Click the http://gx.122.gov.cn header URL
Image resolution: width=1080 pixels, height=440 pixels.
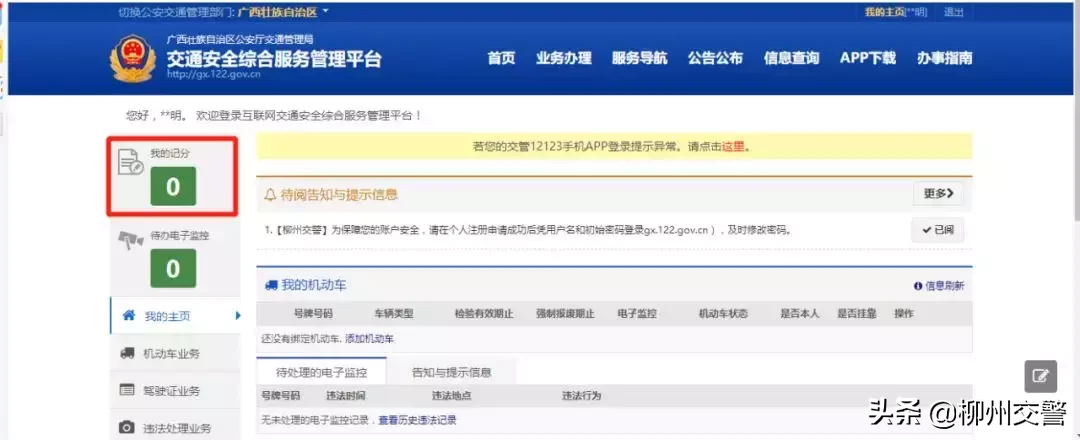214,74
